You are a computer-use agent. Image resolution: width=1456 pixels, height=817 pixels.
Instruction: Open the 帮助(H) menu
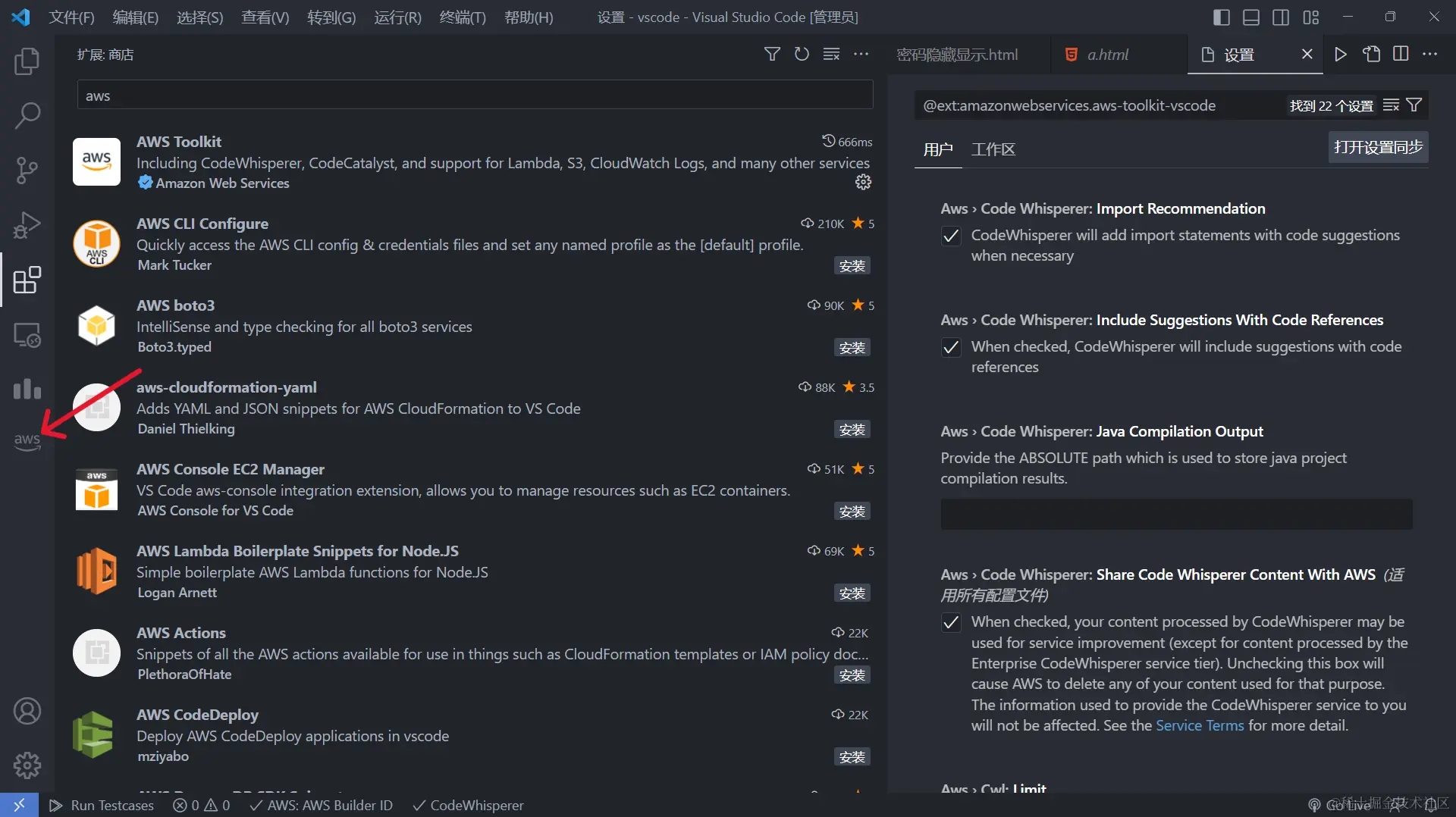[x=529, y=17]
